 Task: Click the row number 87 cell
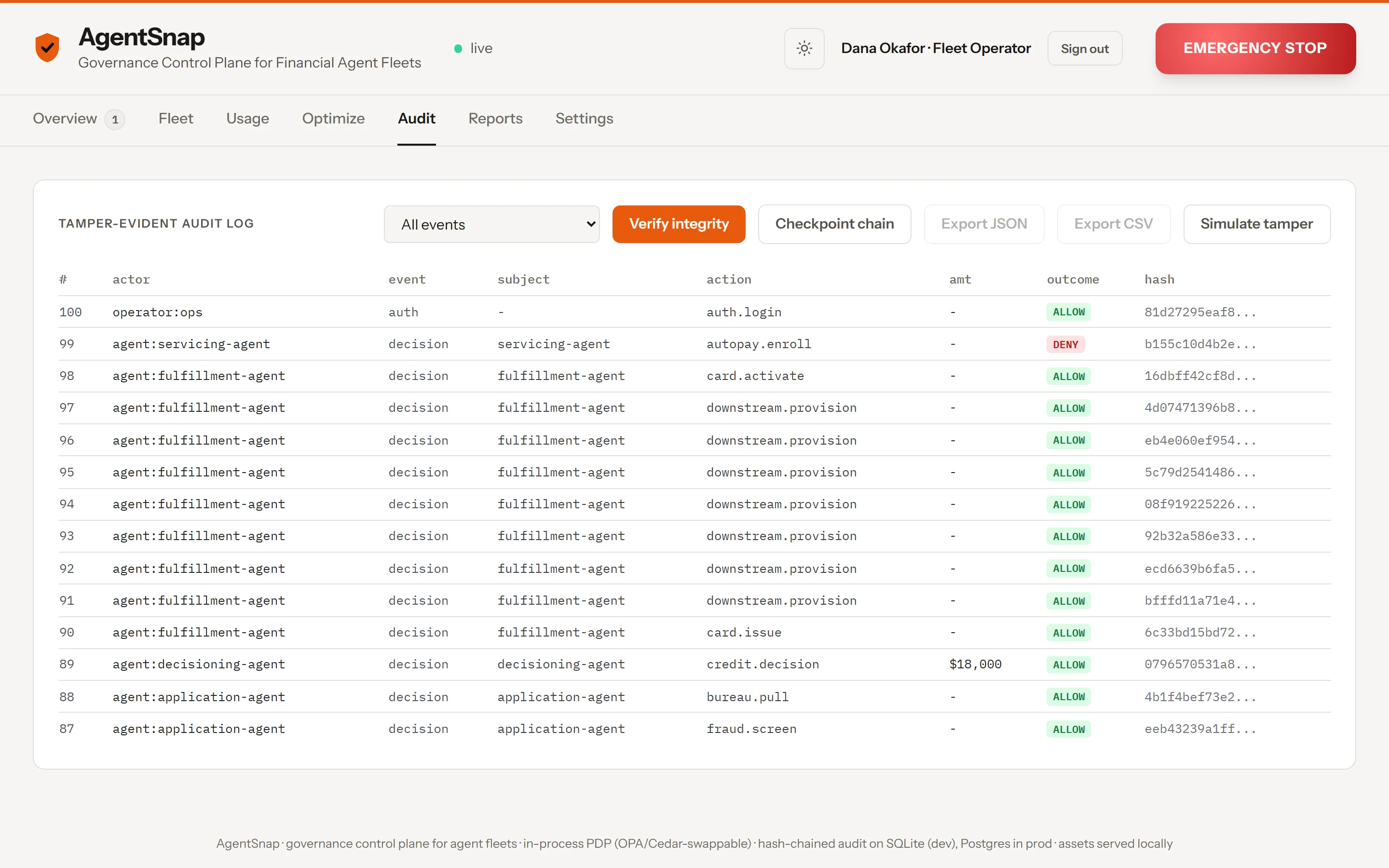pos(67,729)
